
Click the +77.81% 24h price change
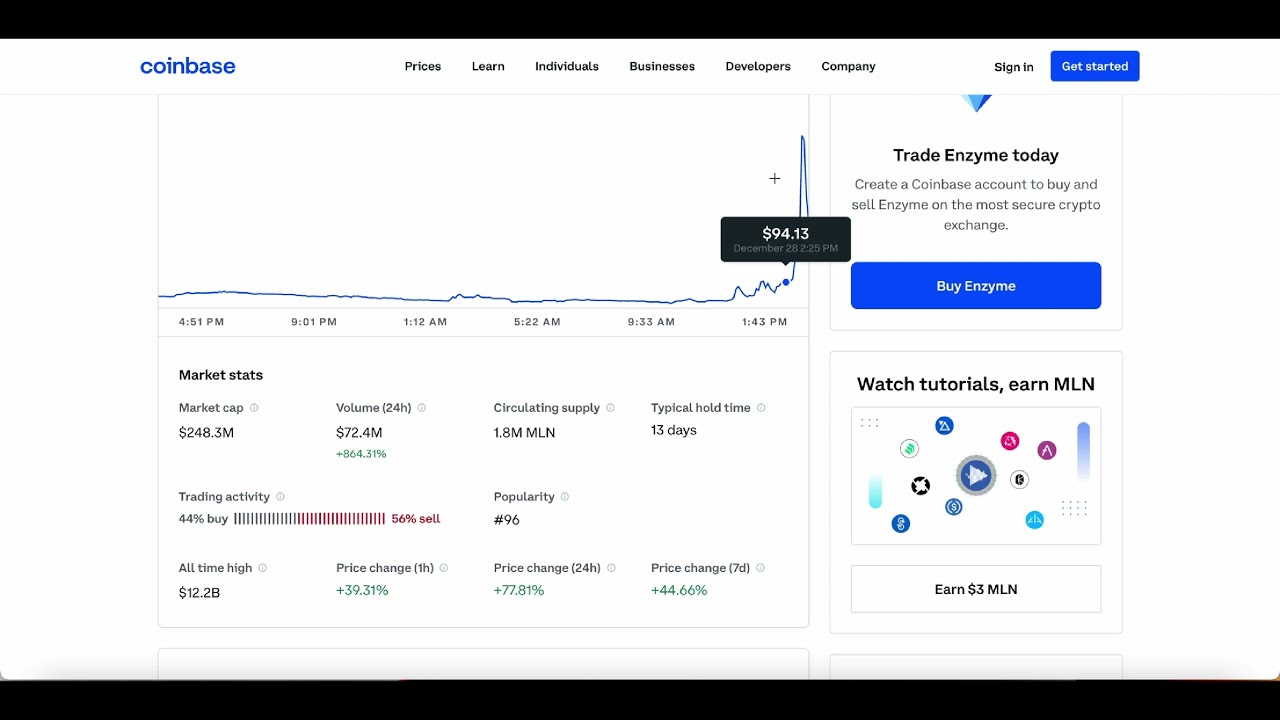[519, 591]
